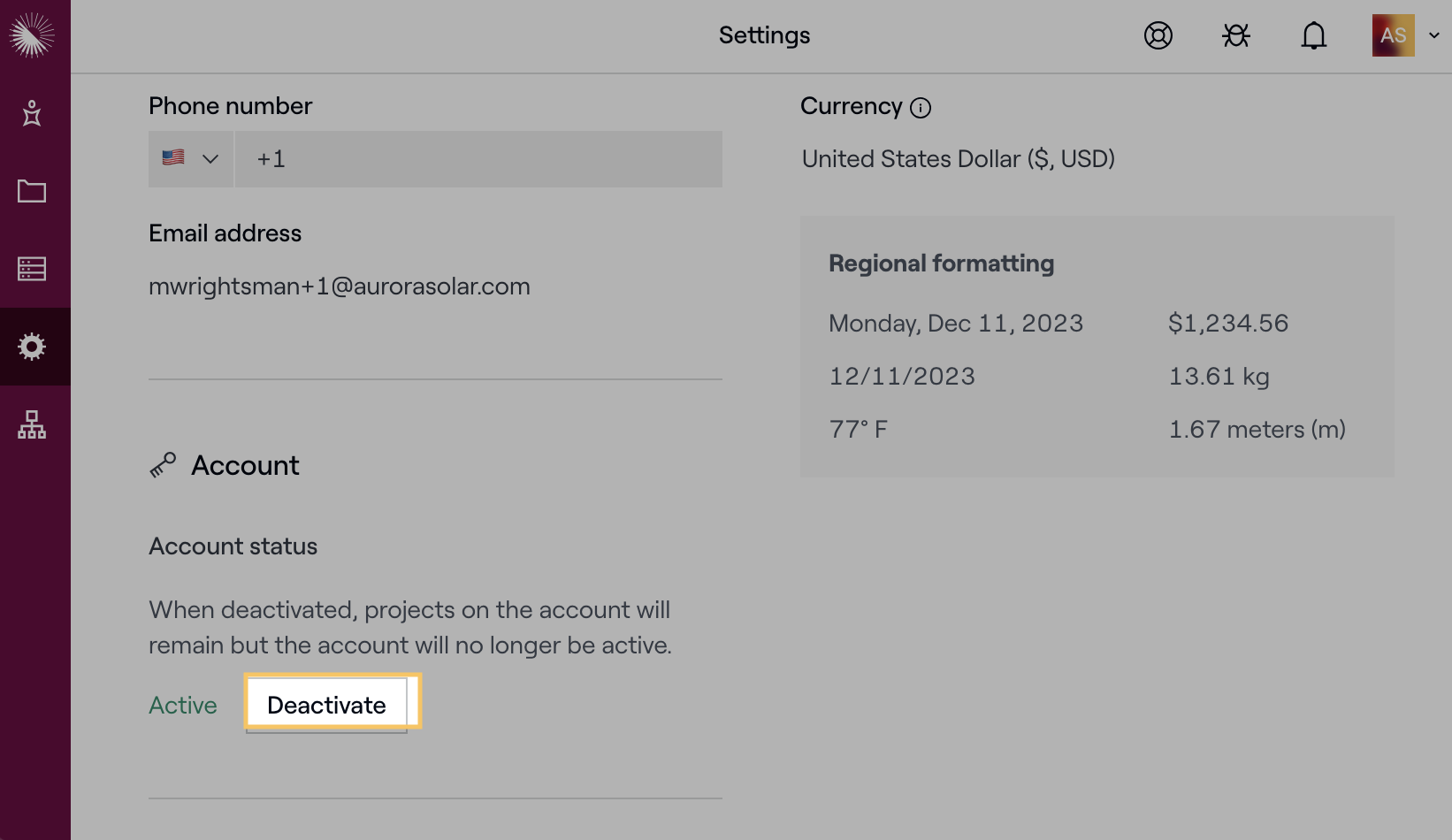This screenshot has width=1452, height=840.
Task: Select the Settings gear icon
Action: pos(32,347)
